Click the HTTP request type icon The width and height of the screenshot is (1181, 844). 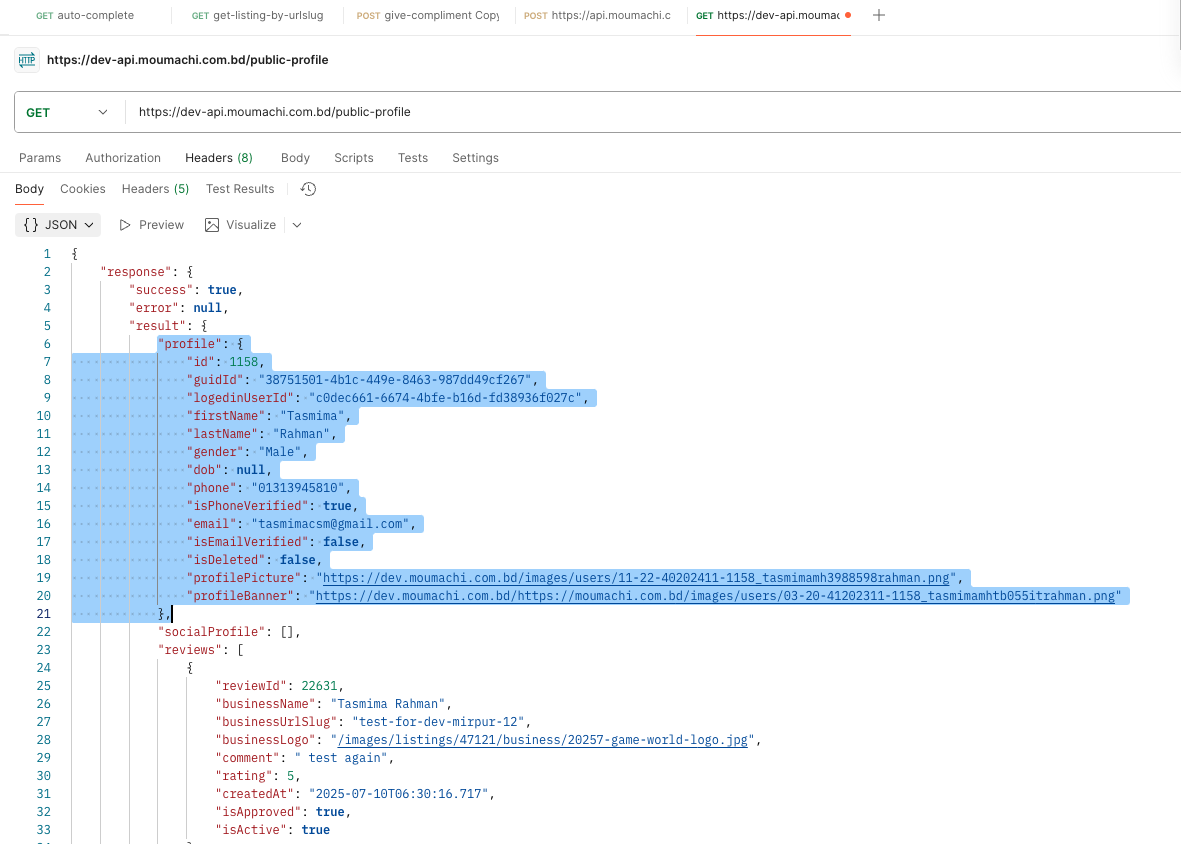point(27,60)
